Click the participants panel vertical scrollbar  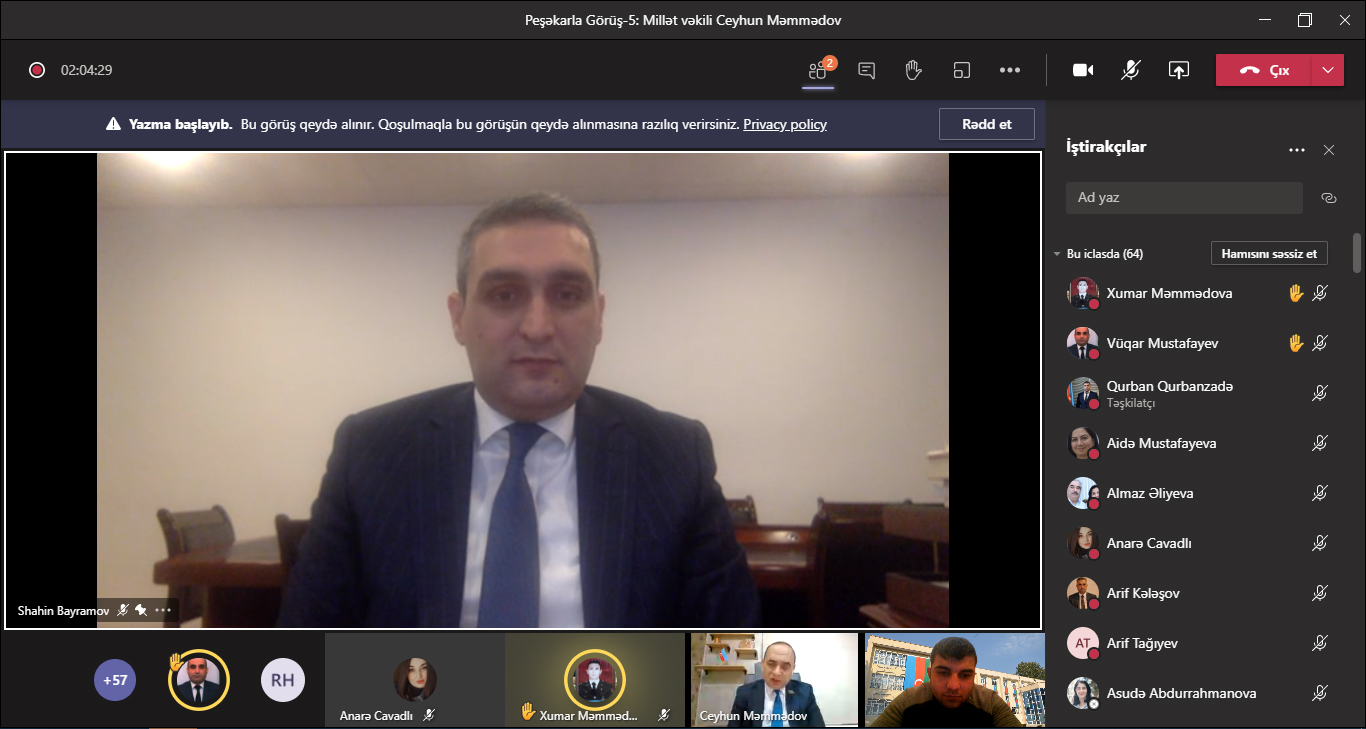click(1356, 252)
